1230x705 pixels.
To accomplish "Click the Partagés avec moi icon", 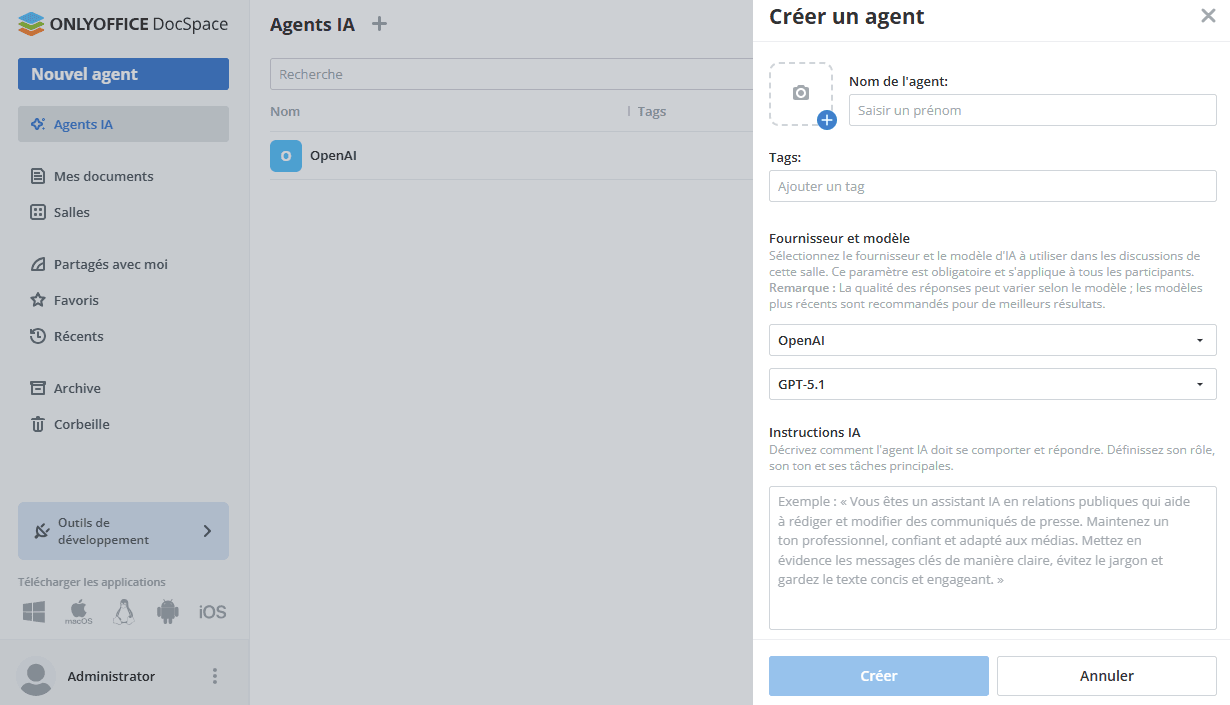I will pyautogui.click(x=35, y=264).
